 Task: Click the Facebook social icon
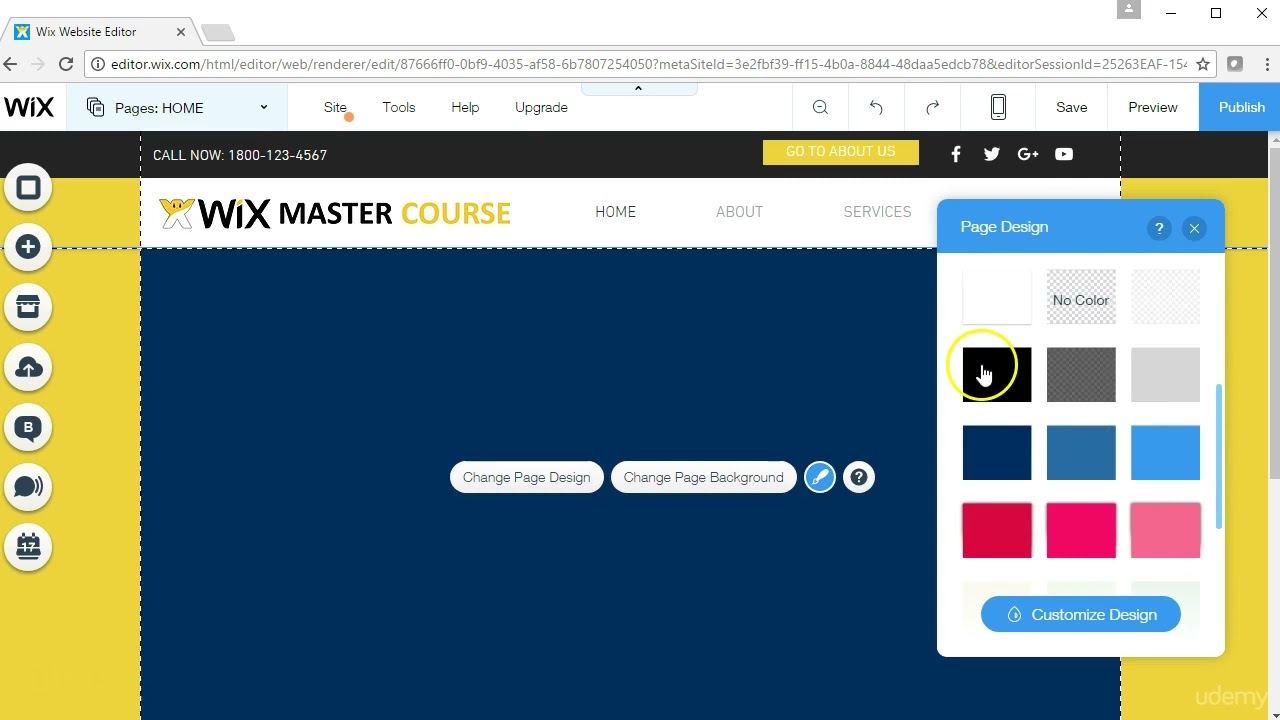pos(956,154)
